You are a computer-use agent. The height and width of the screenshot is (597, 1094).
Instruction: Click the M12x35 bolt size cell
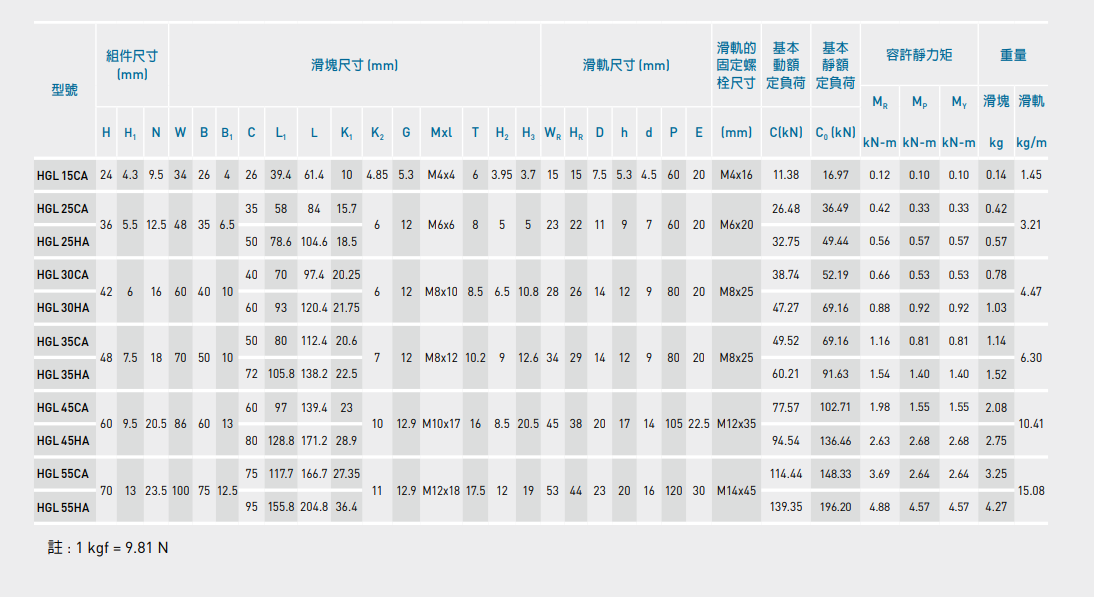[736, 423]
